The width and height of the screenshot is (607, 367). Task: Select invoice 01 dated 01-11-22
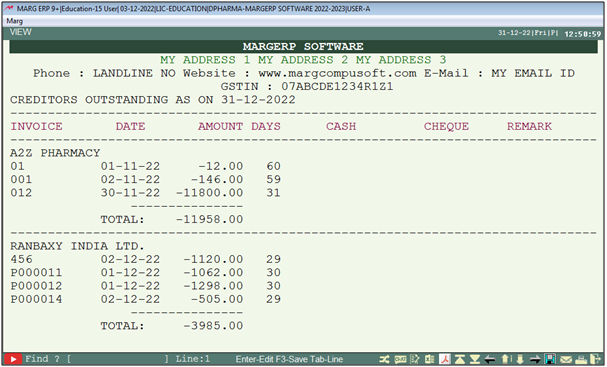(146, 166)
